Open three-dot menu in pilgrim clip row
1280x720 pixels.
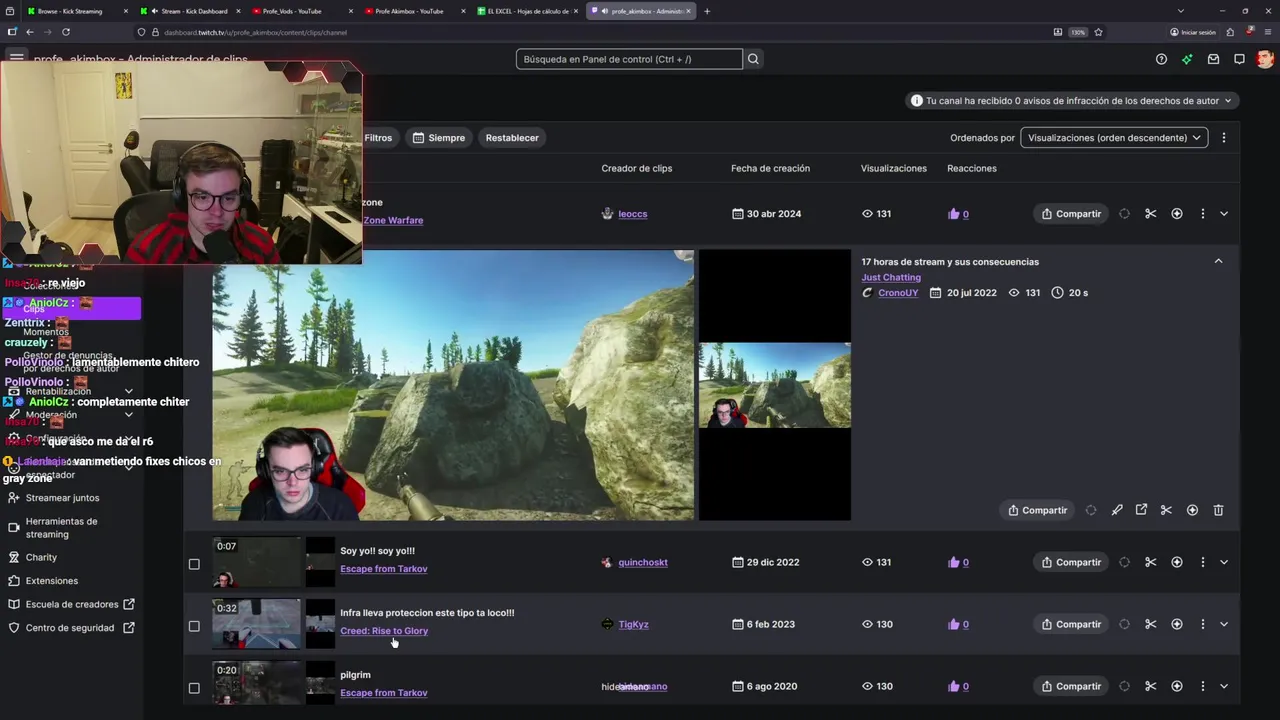(x=1202, y=686)
